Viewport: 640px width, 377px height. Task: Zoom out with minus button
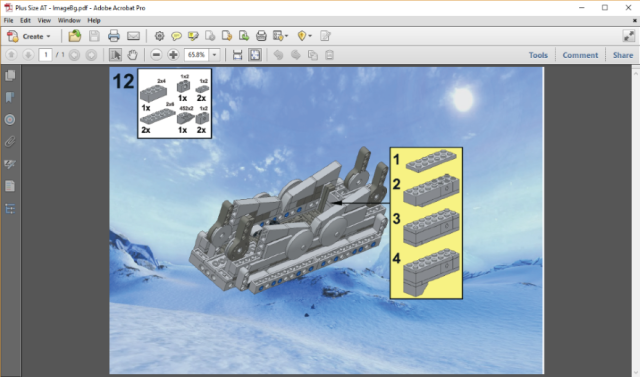pyautogui.click(x=156, y=55)
